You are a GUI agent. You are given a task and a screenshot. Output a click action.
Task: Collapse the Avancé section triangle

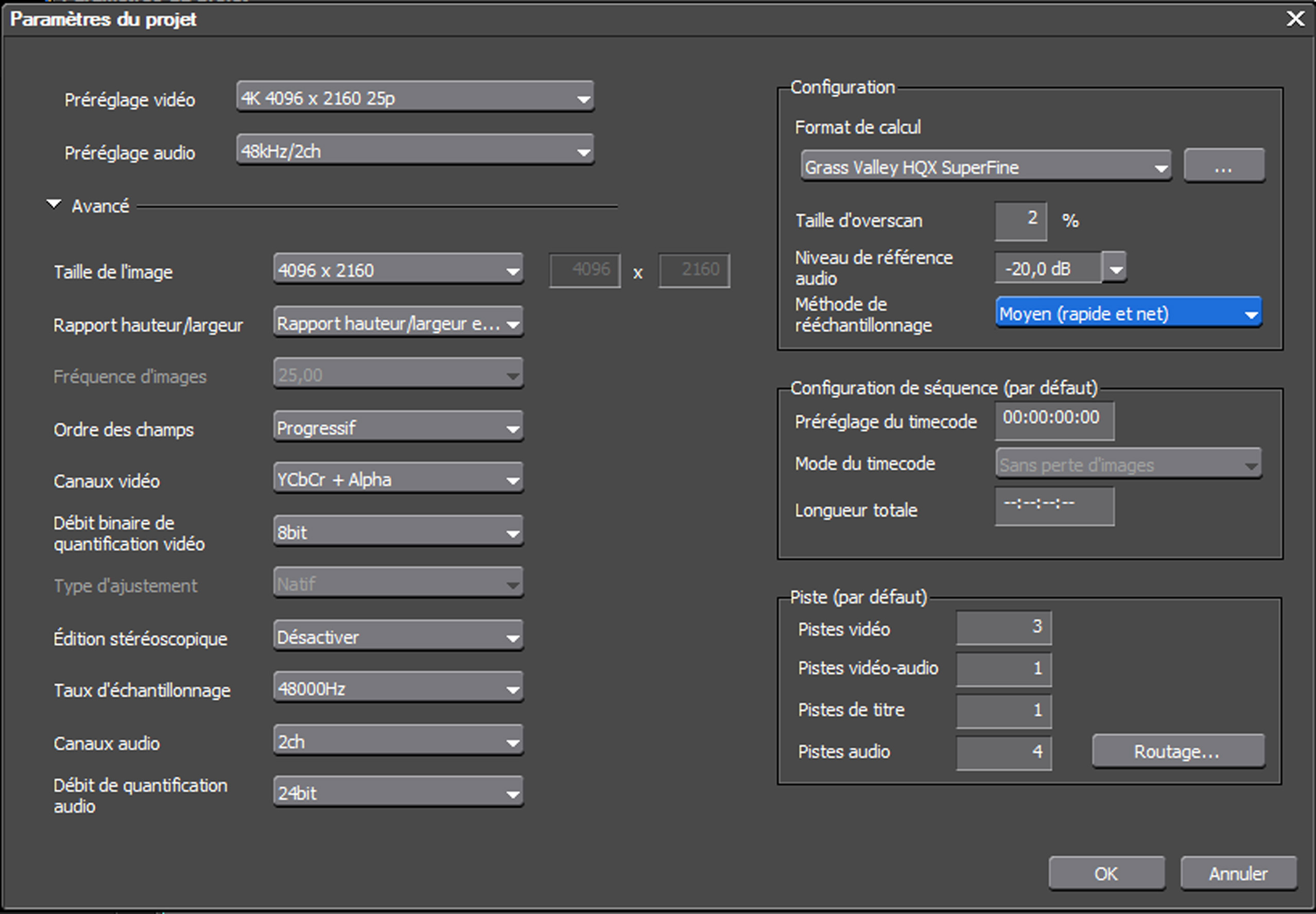pos(54,204)
